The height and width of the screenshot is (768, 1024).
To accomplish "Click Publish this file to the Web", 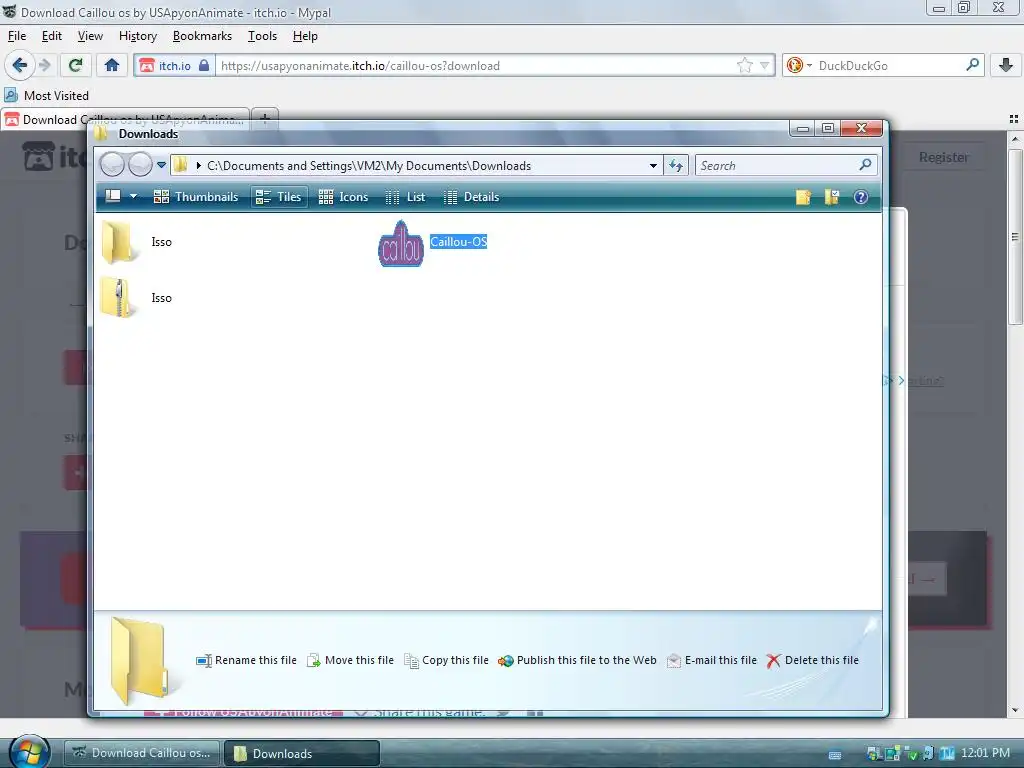I will [x=577, y=660].
